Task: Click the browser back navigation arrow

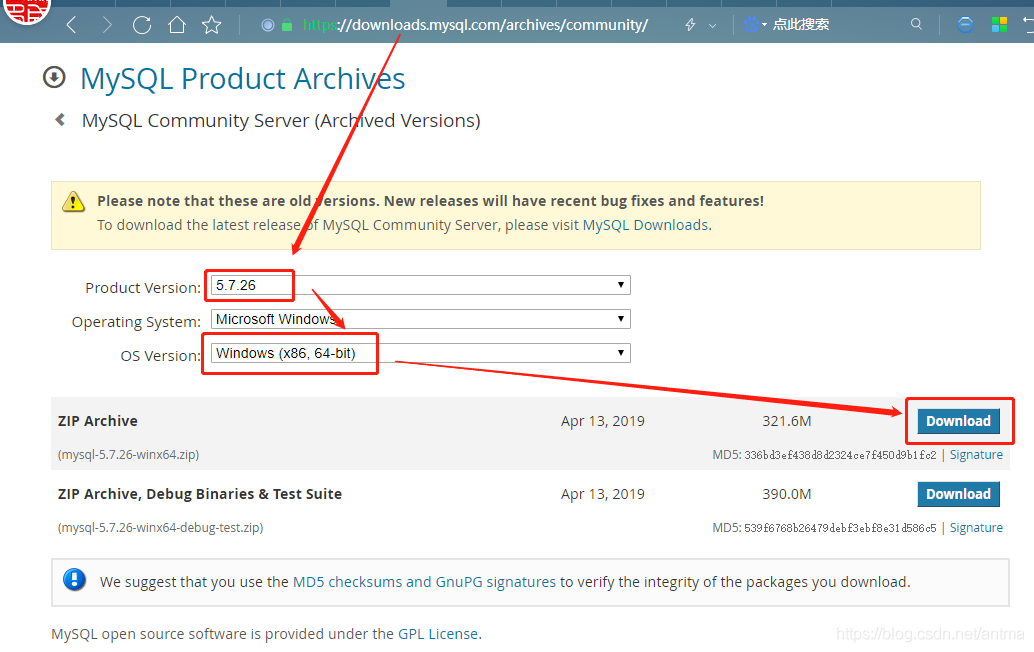Action: coord(70,24)
